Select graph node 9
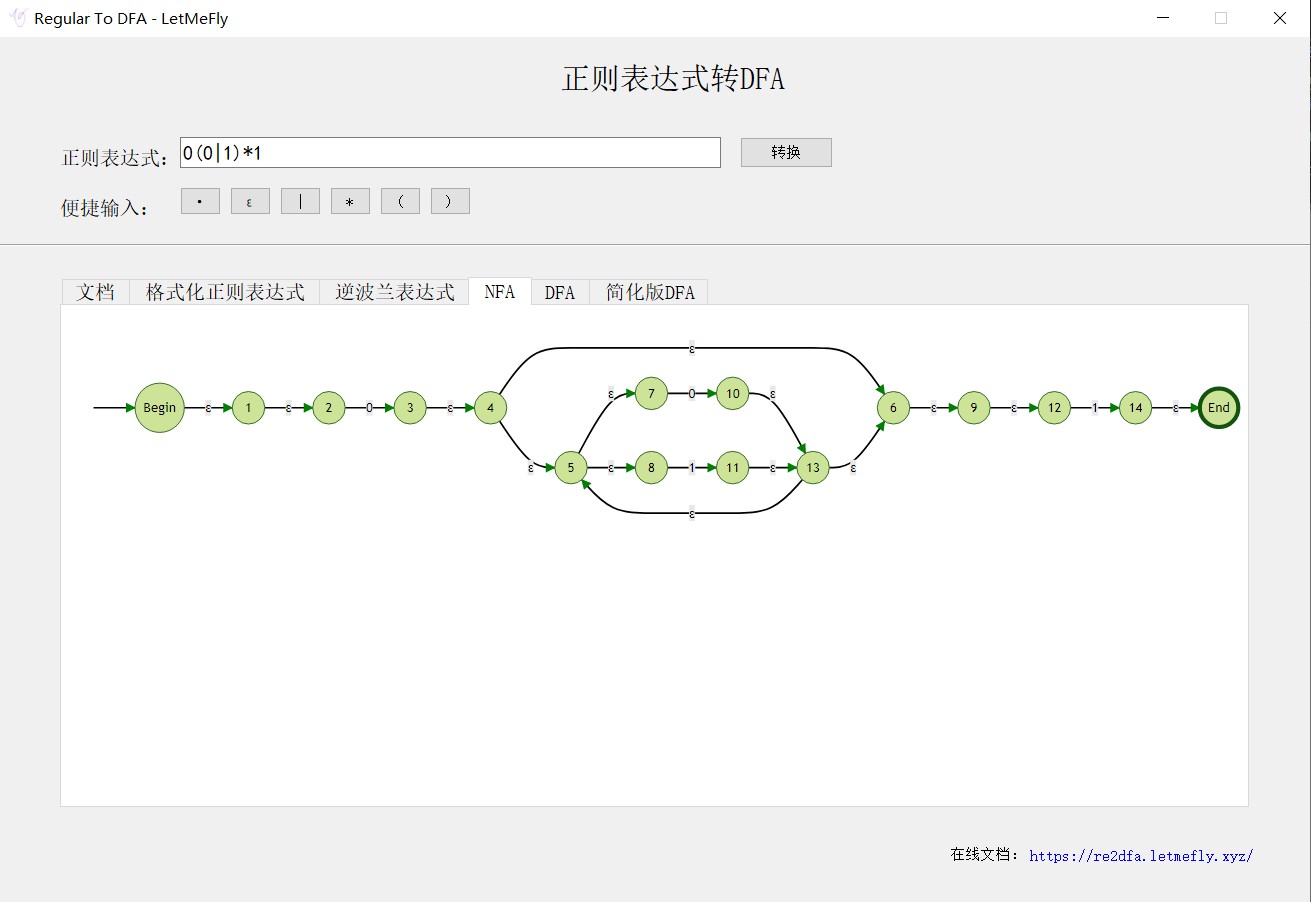1311x902 pixels. (974, 408)
